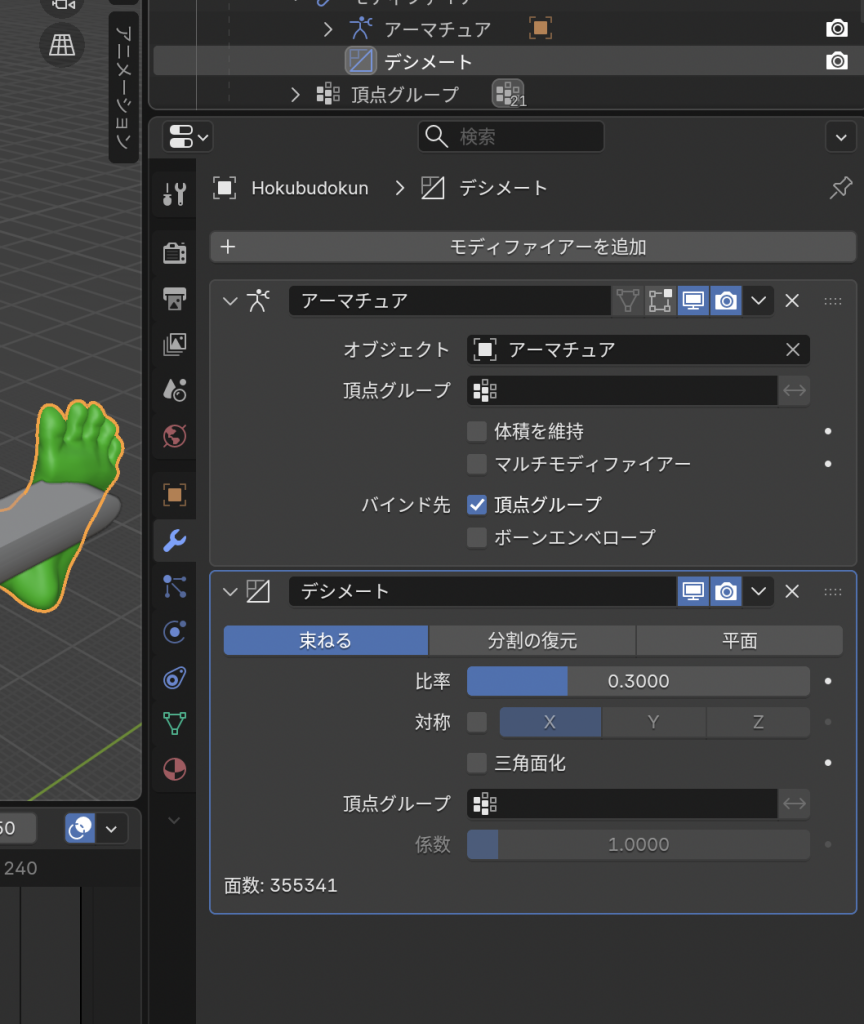Open the Render properties tab icon

tap(174, 252)
